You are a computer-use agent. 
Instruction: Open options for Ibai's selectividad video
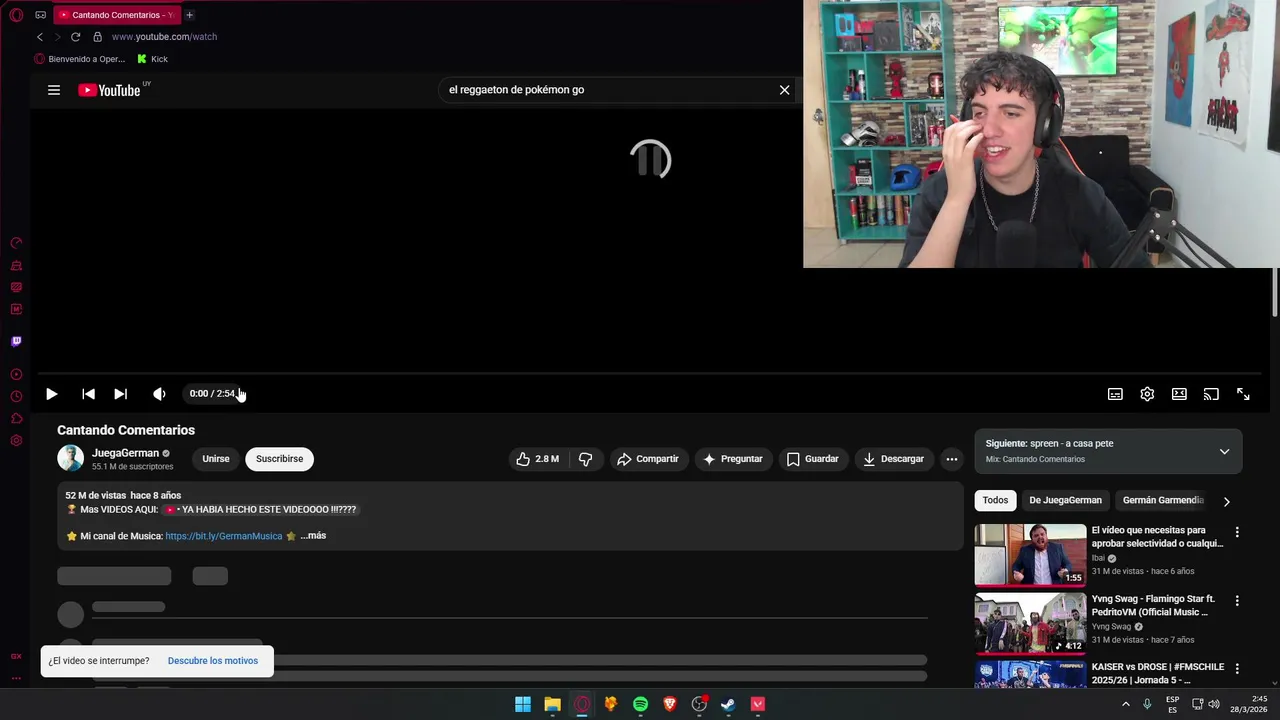tap(1237, 532)
